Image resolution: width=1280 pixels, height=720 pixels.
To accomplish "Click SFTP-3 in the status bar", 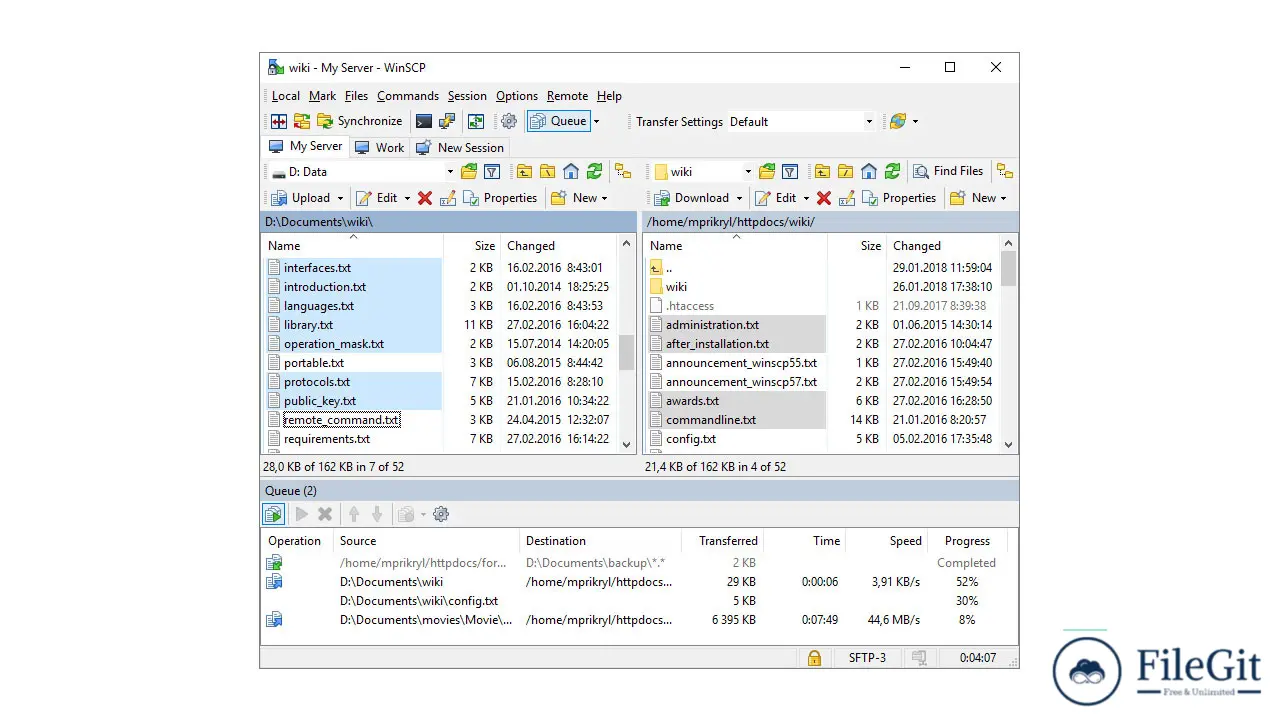I will tap(867, 658).
